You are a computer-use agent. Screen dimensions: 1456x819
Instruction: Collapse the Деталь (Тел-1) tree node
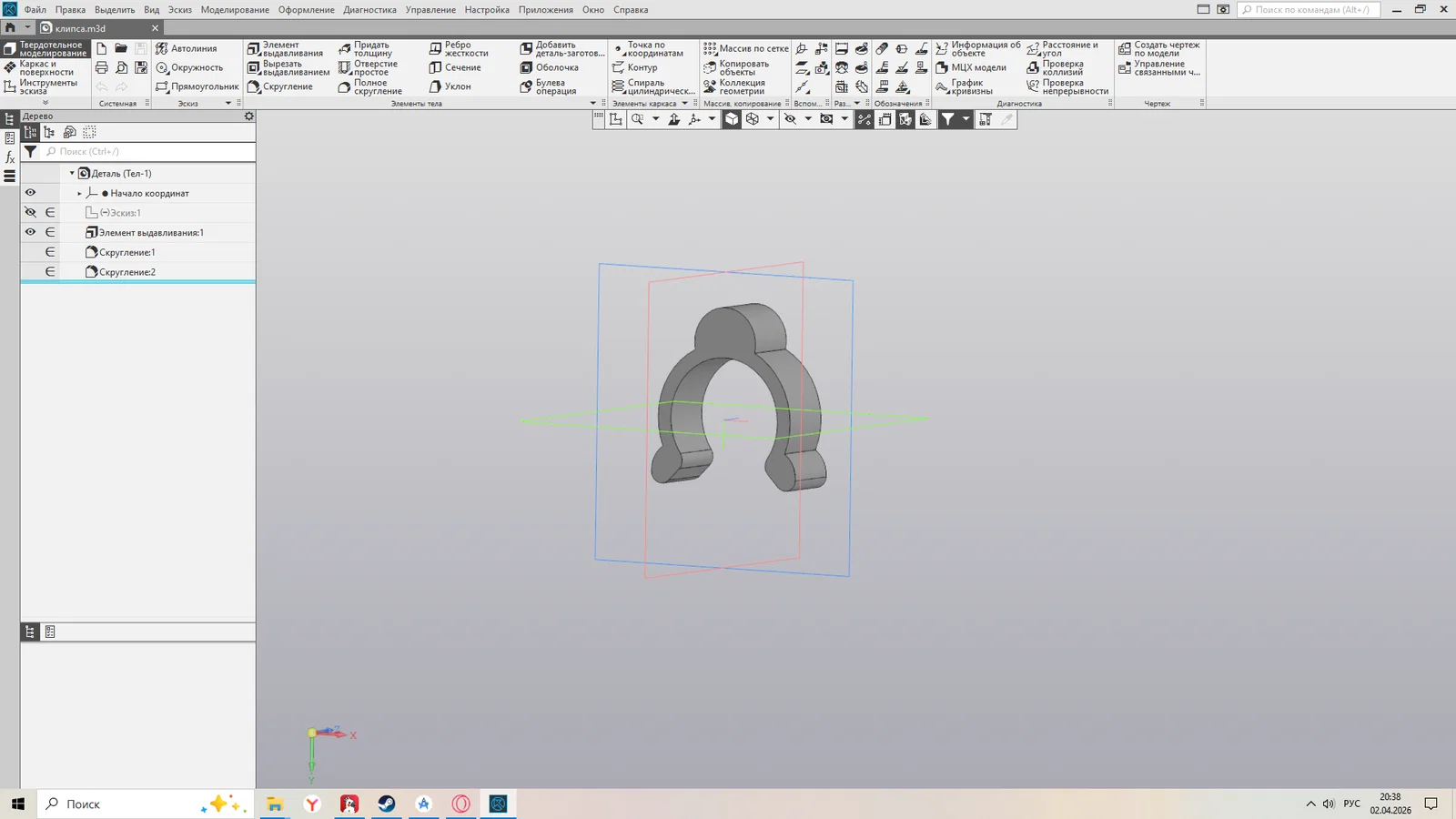pos(72,173)
